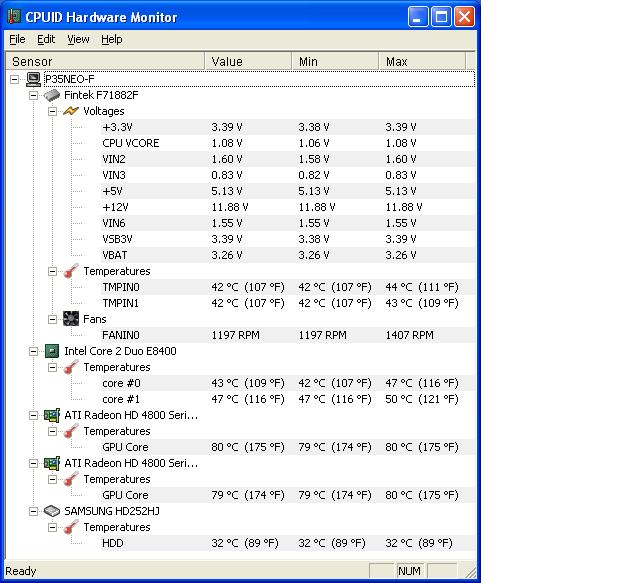
Task: Maximize the Hardware Monitor window
Action: 441,17
